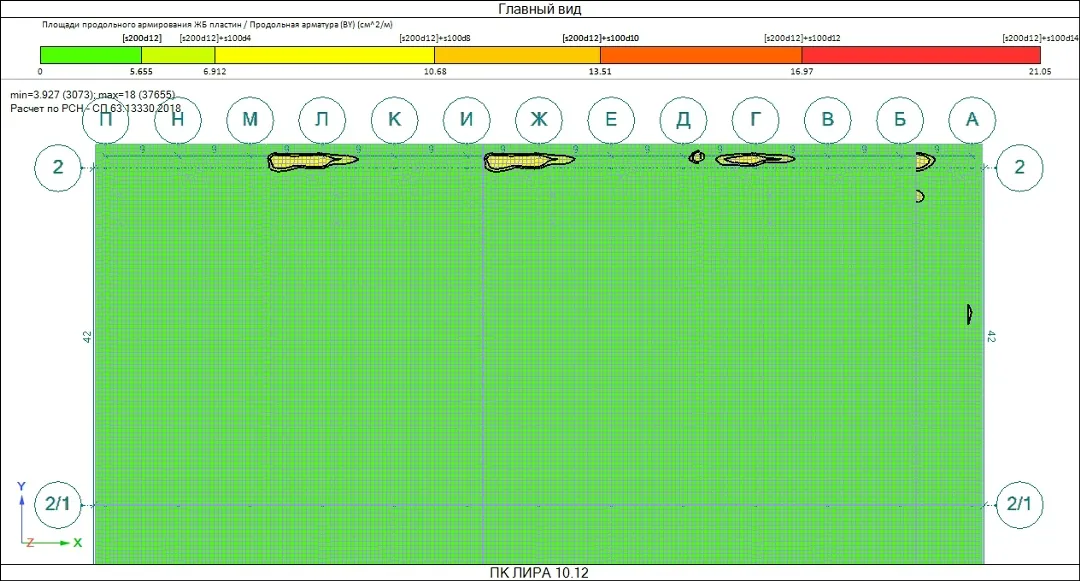Image resolution: width=1080 pixels, height=581 pixels.
Task: Click the dark orange legend segment
Action: tap(701, 55)
